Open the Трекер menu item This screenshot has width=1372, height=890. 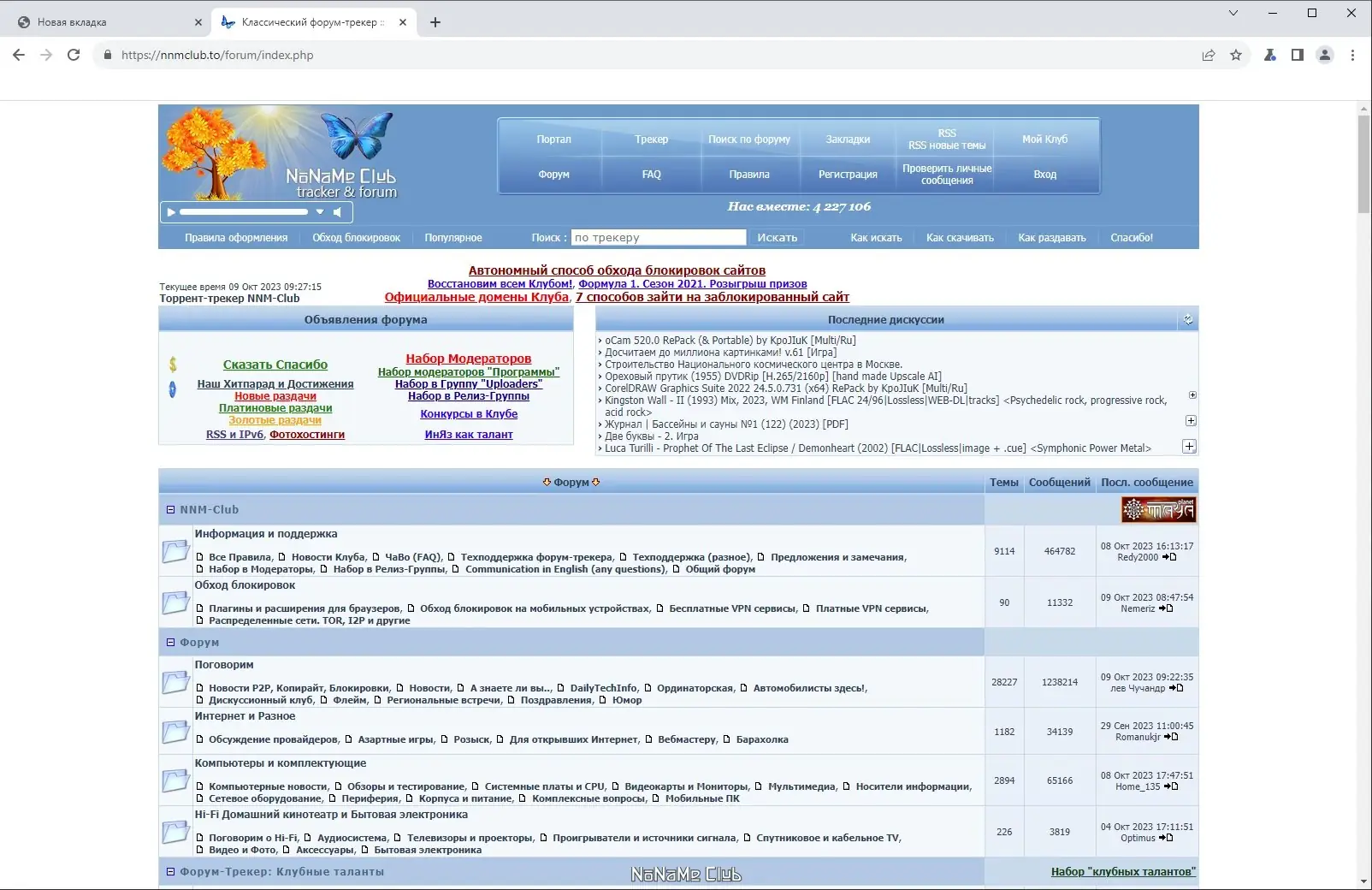click(x=651, y=139)
